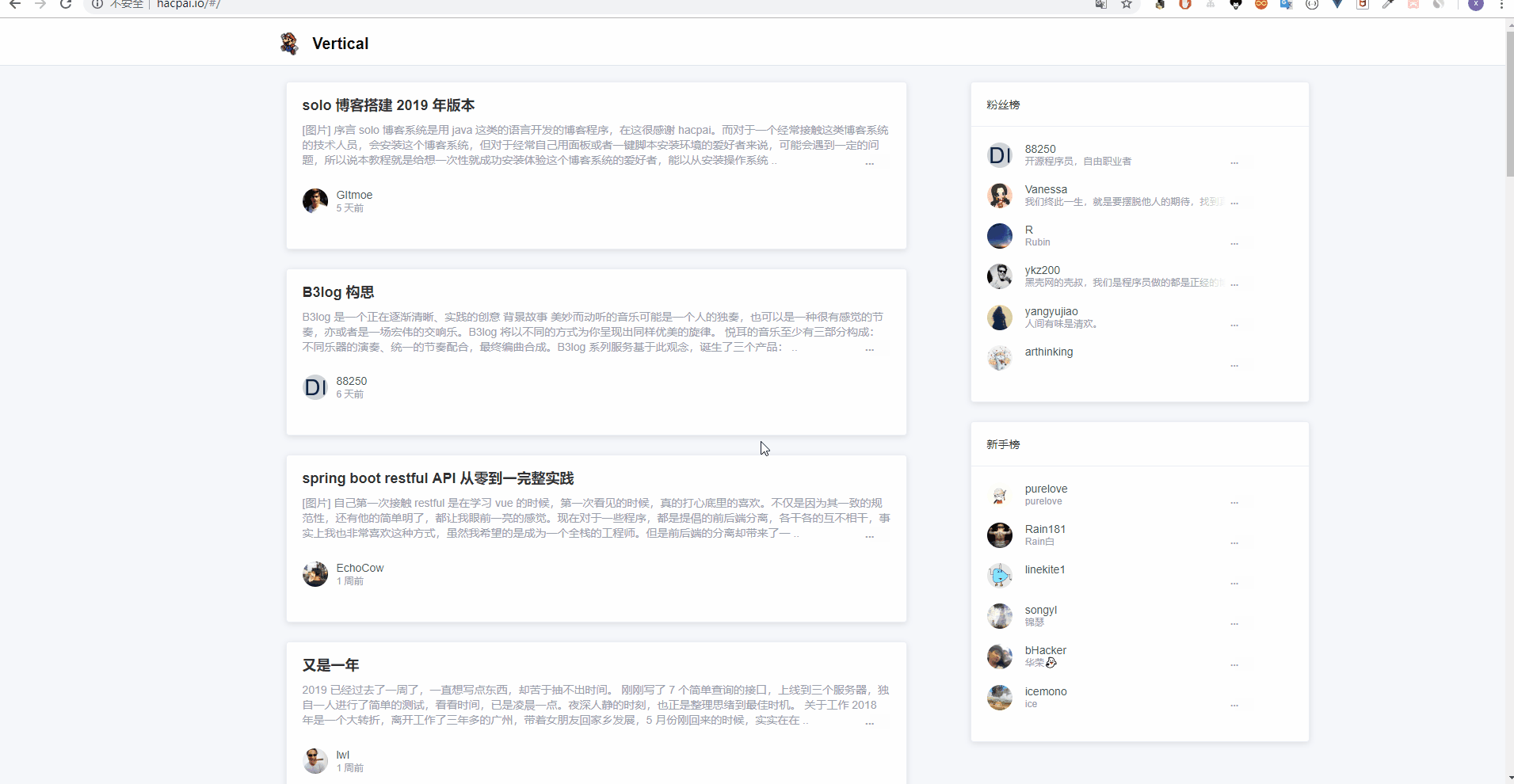Open the post "又是一年"
The image size is (1514, 784).
[x=331, y=665]
